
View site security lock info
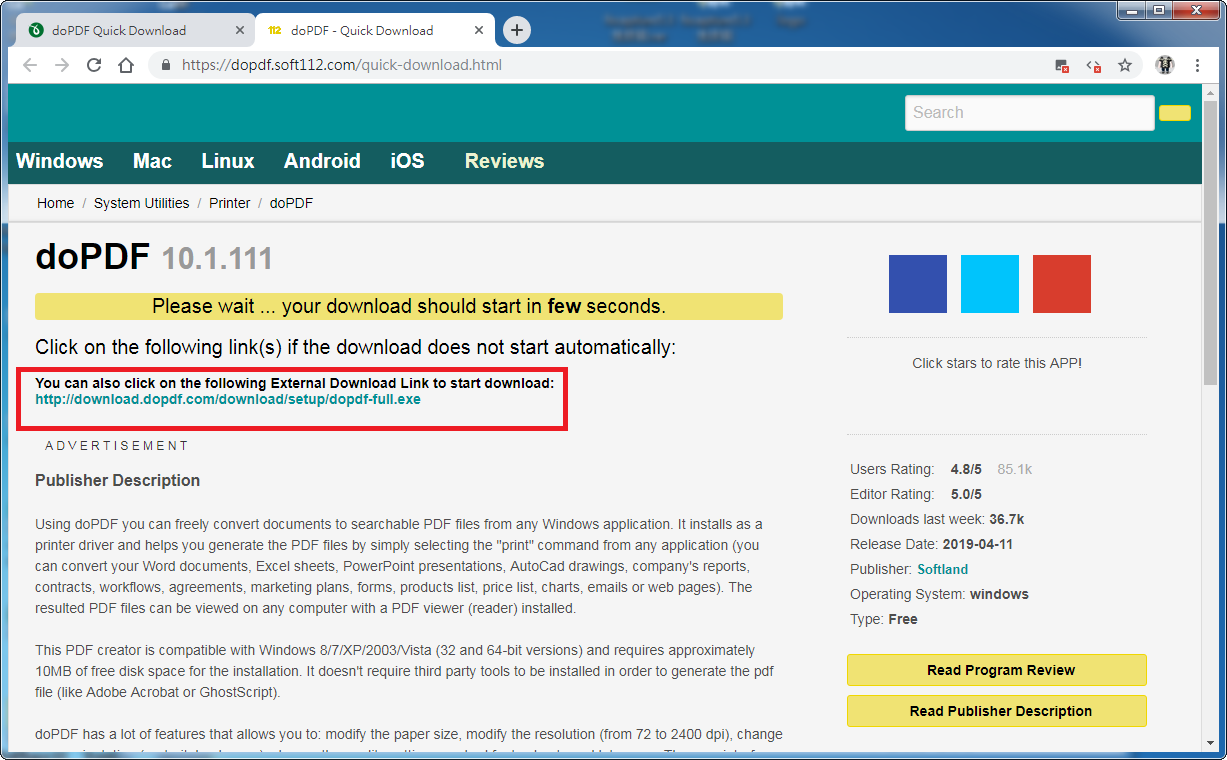click(166, 65)
